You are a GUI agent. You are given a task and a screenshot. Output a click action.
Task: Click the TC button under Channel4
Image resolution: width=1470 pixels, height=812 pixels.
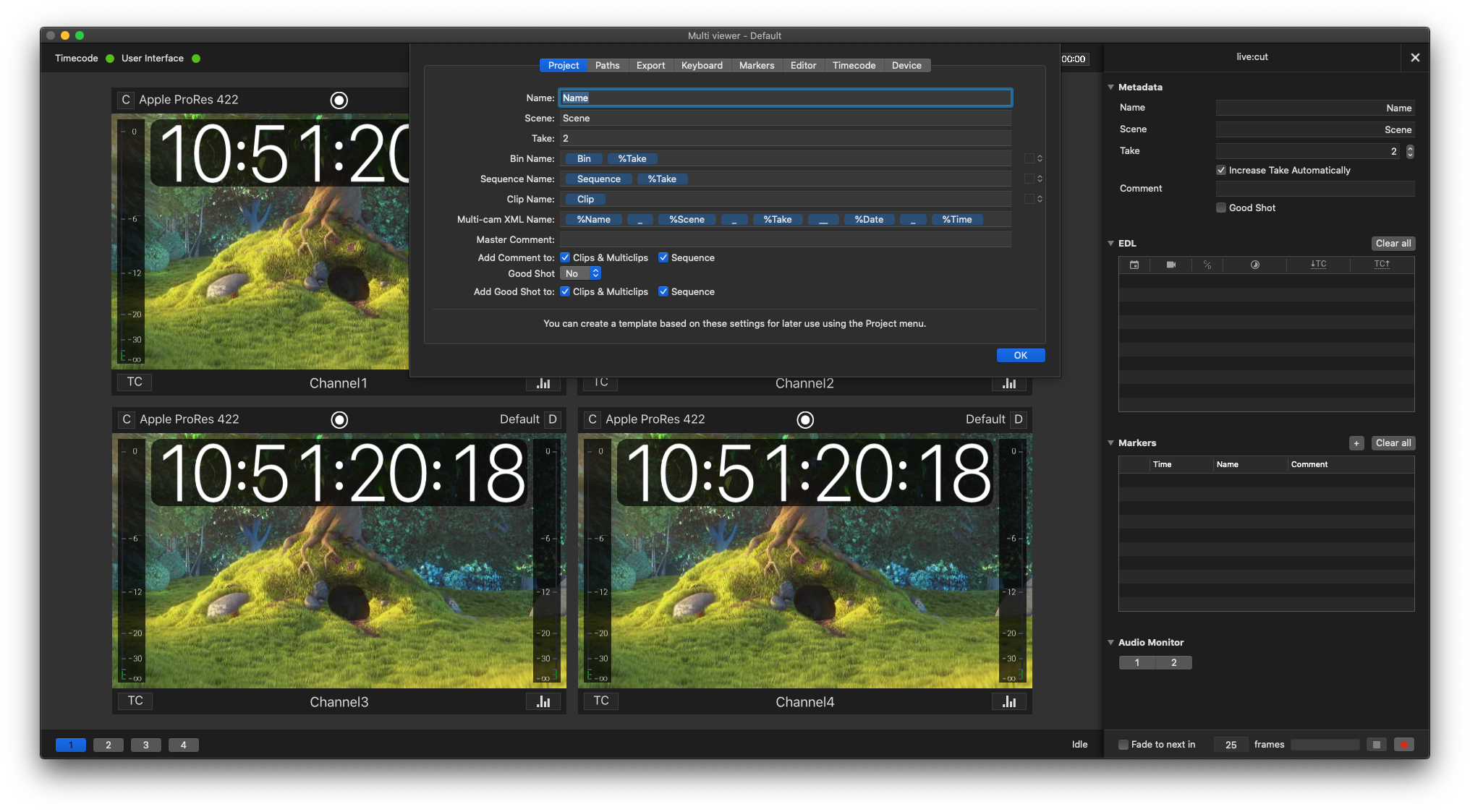(601, 701)
